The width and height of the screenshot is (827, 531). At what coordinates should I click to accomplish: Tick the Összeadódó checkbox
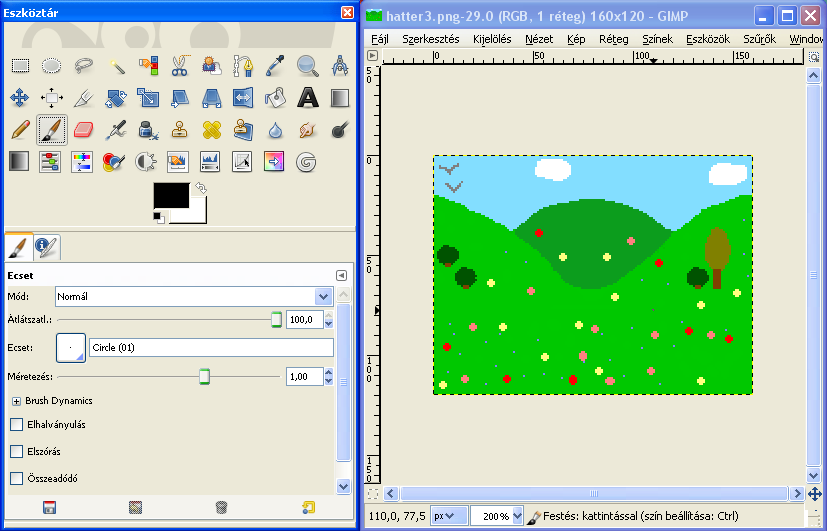pos(16,478)
